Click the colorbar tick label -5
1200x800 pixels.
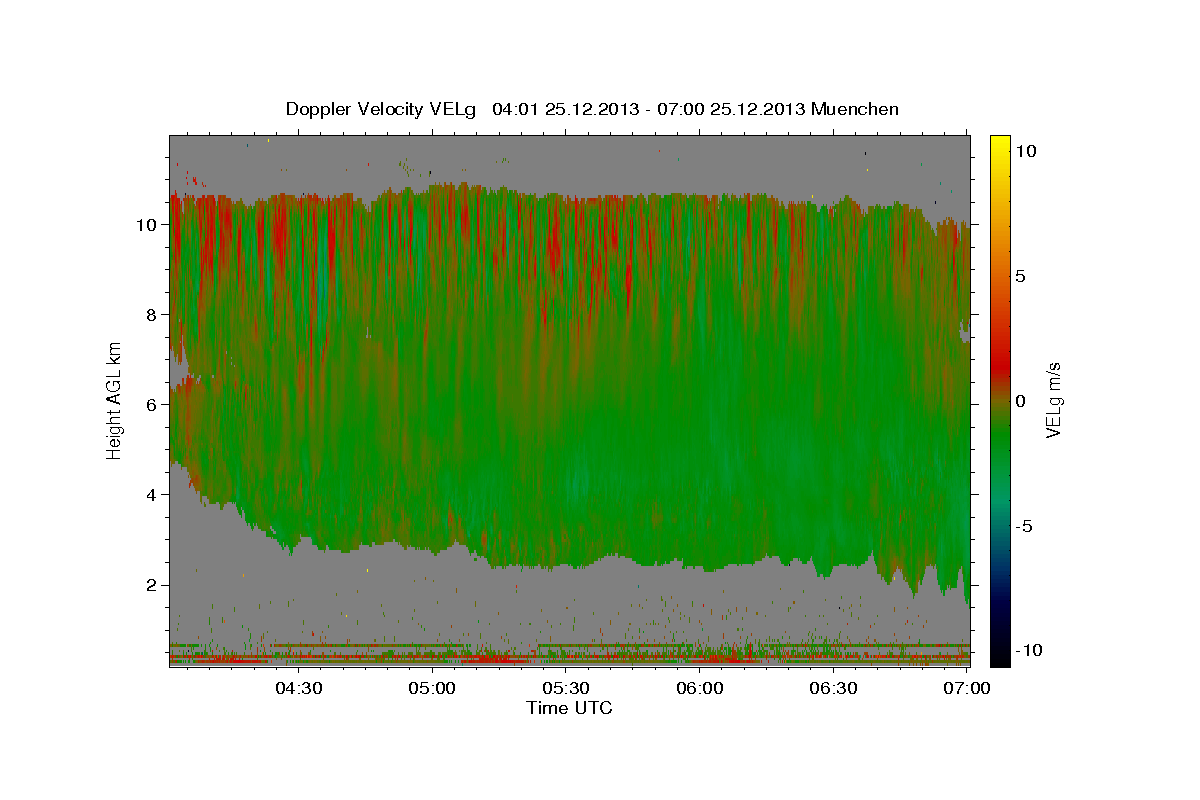tap(1026, 525)
